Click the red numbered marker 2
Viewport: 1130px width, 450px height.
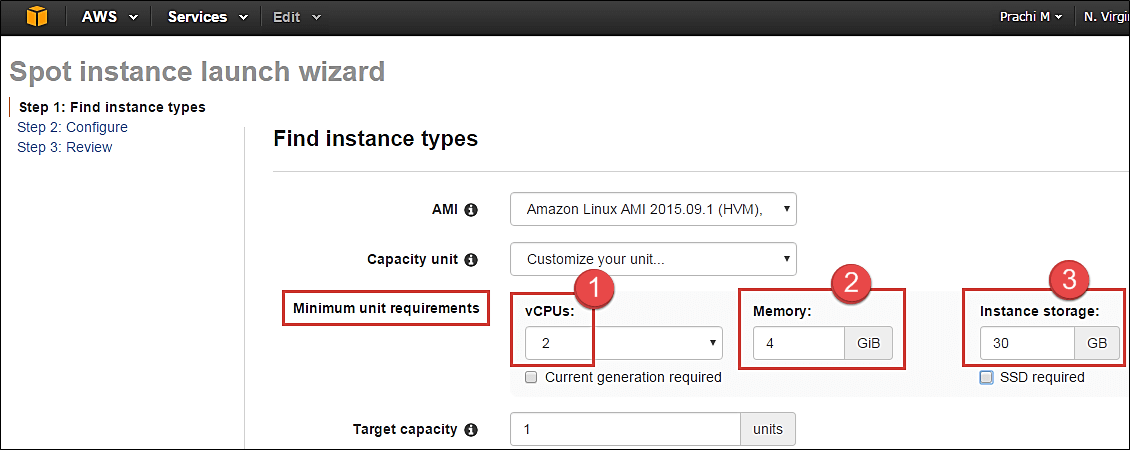pos(849,282)
